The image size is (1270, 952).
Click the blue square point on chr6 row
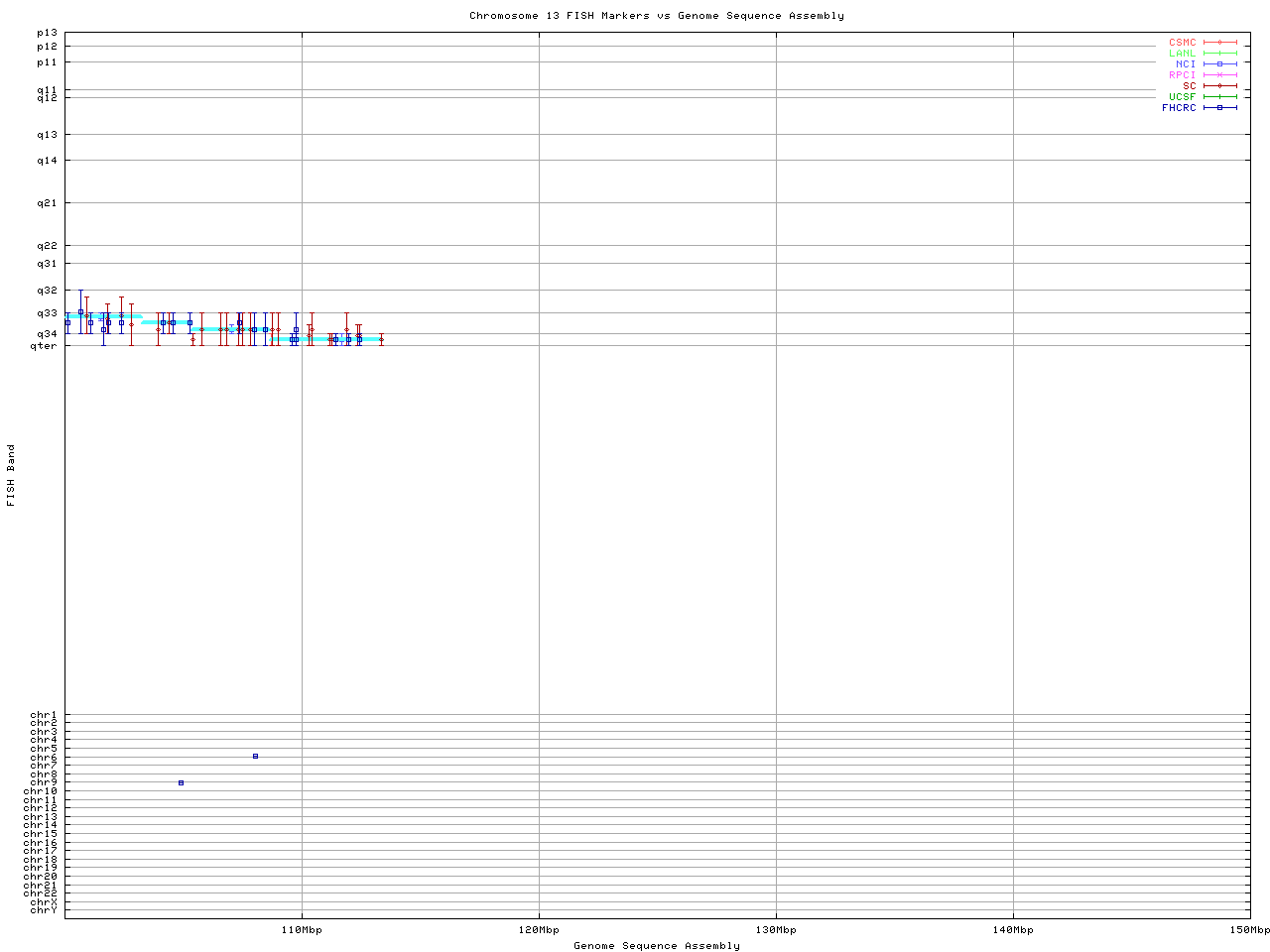(x=255, y=757)
